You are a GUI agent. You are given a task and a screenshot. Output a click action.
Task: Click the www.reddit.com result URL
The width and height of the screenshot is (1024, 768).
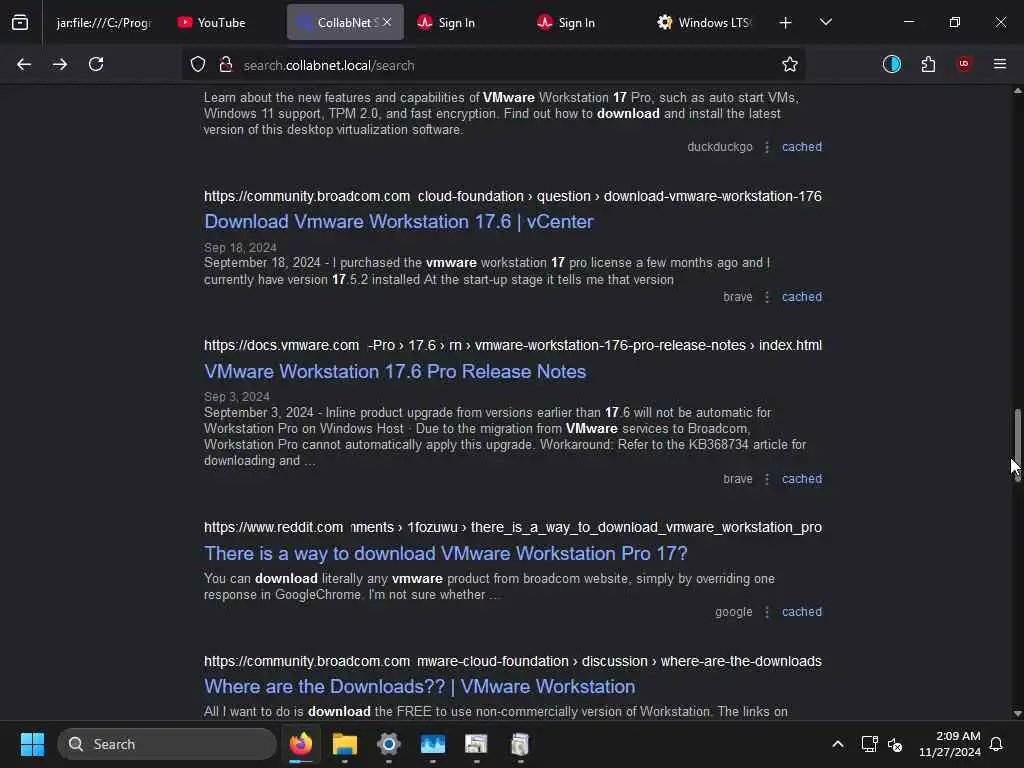coord(513,528)
